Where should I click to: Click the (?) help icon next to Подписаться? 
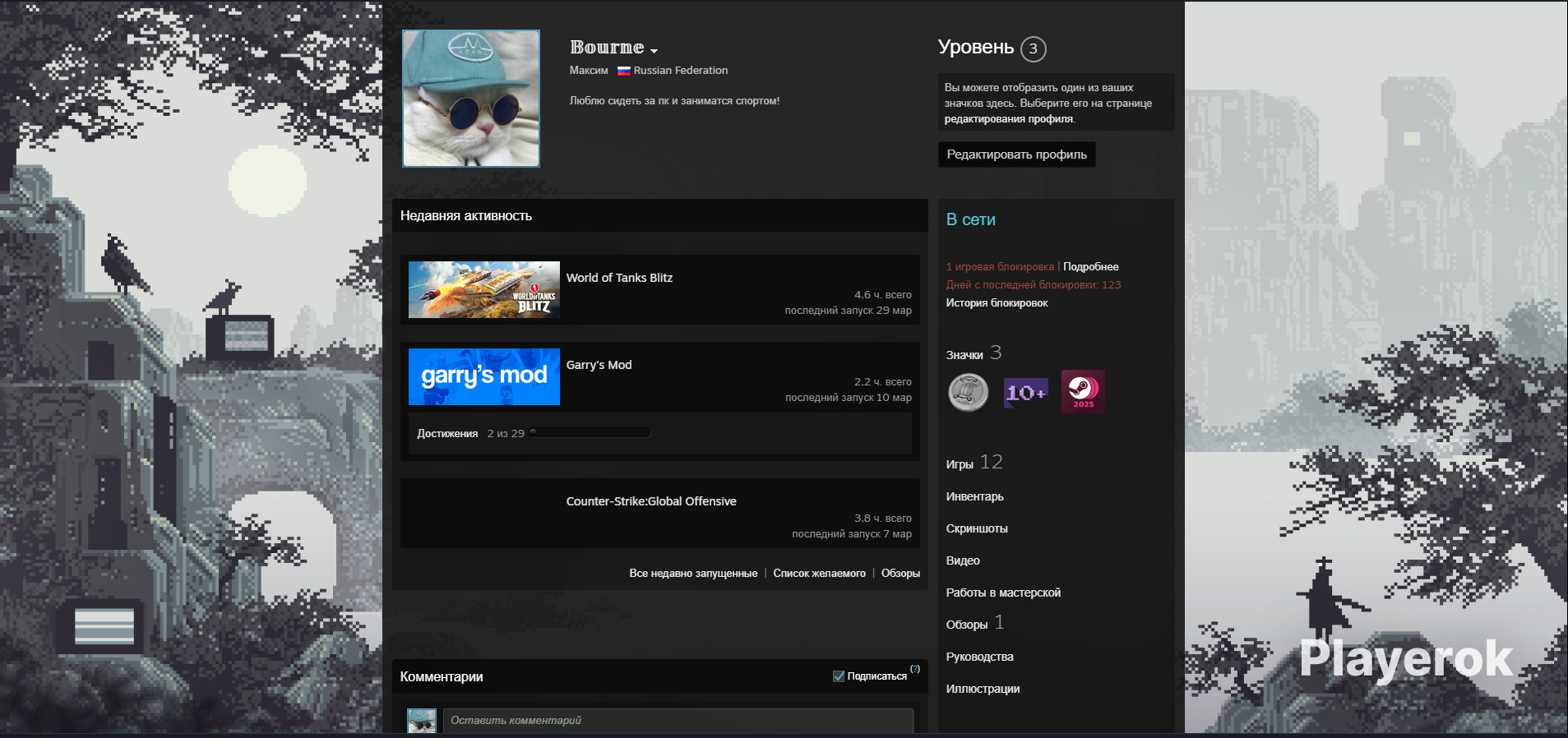pos(915,669)
